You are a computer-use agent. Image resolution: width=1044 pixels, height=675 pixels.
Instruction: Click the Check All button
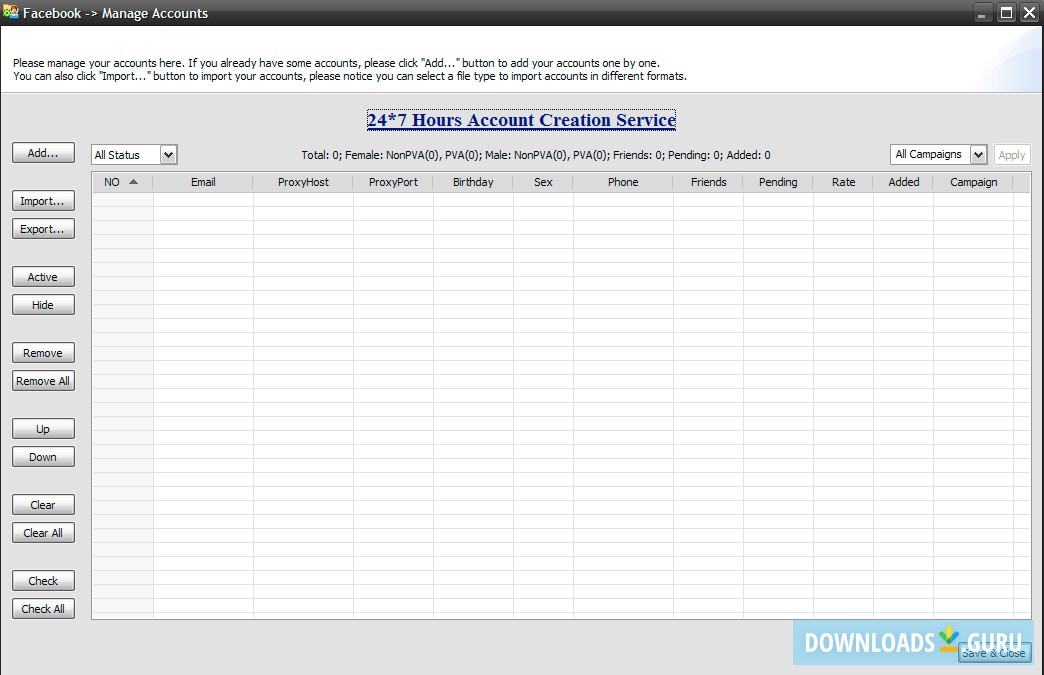[x=43, y=608]
